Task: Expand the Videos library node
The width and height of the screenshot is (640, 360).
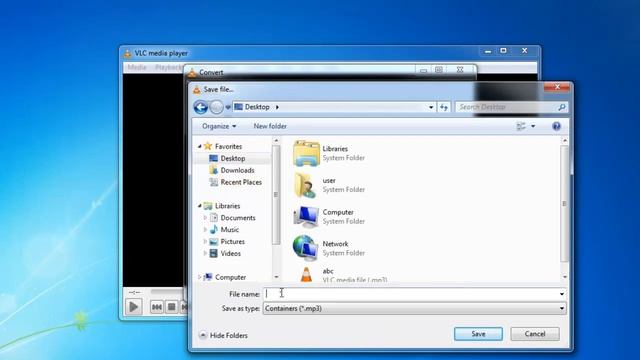Action: tap(205, 253)
